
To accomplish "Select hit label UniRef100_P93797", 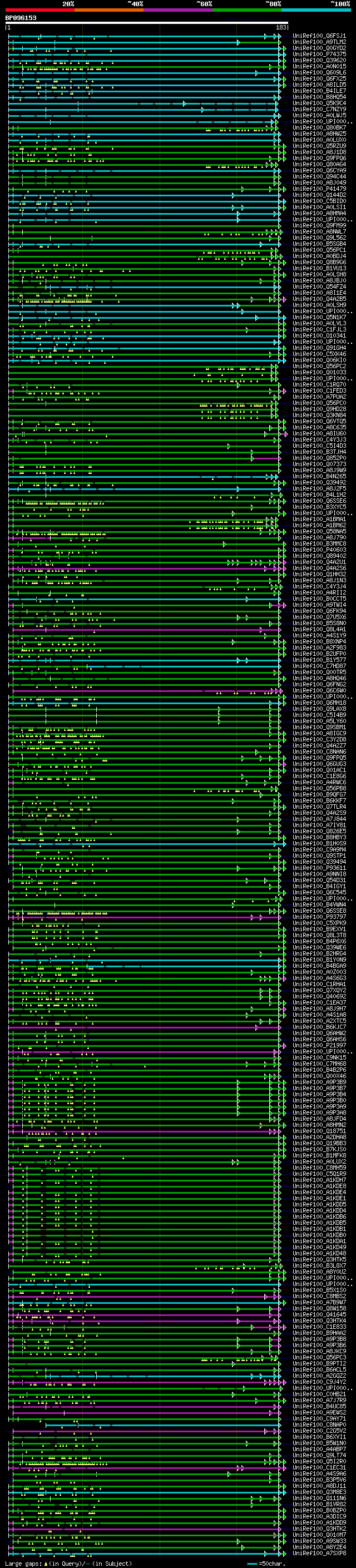I will point(319,917).
